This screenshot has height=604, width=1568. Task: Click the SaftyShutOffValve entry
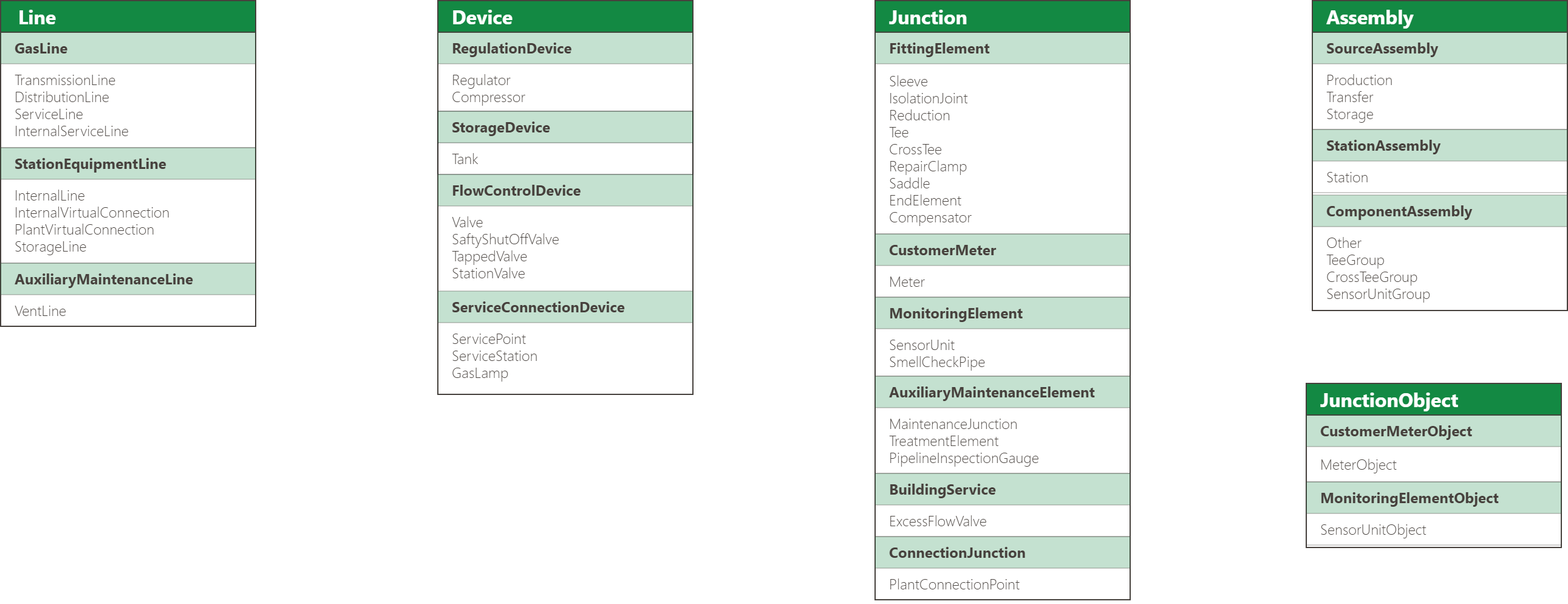[x=505, y=240]
